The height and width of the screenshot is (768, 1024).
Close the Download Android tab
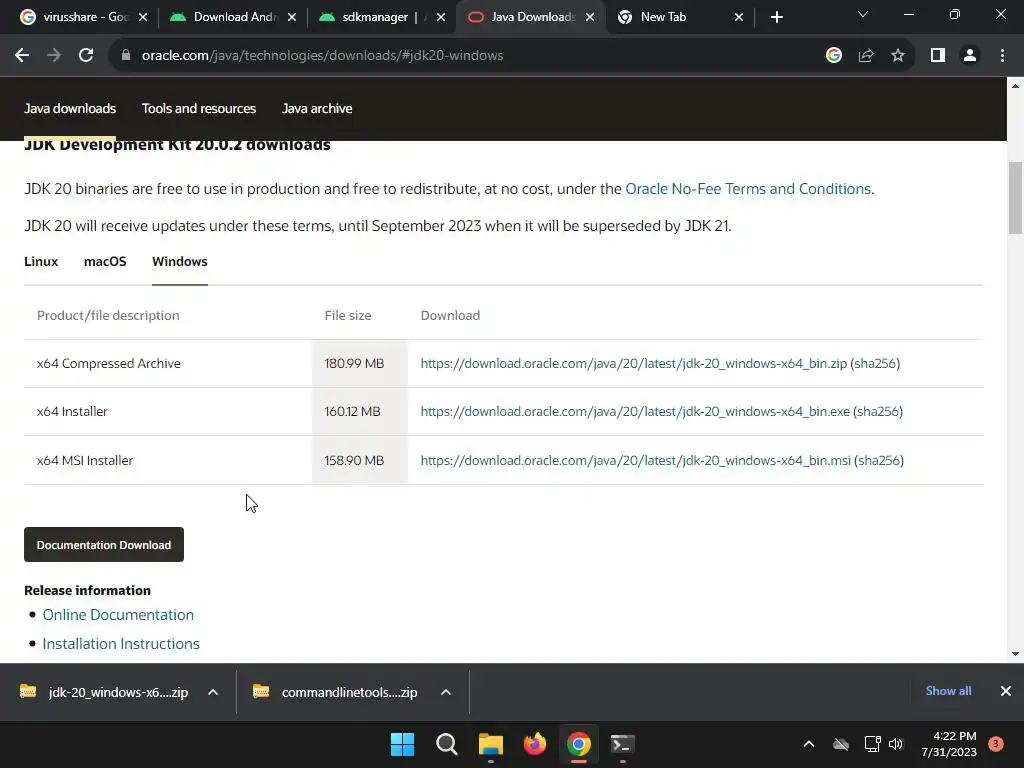pyautogui.click(x=292, y=17)
